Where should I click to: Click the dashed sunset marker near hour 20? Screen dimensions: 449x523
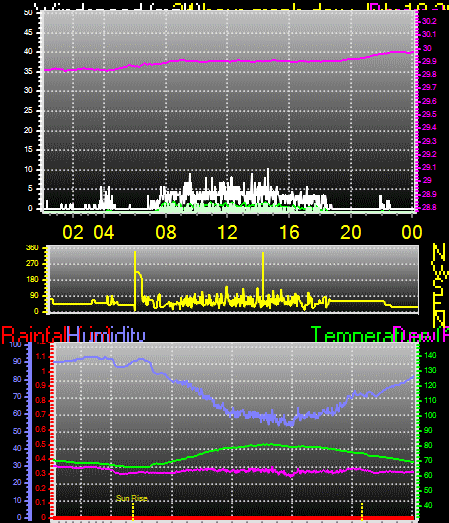[362, 511]
